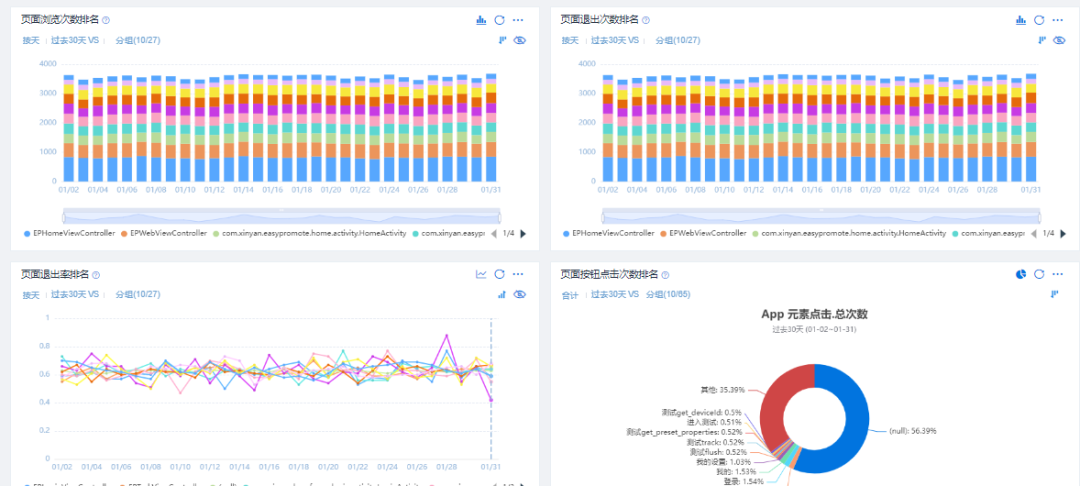Open 过去30天 VS date range in 页面退出次数排名

(615, 41)
